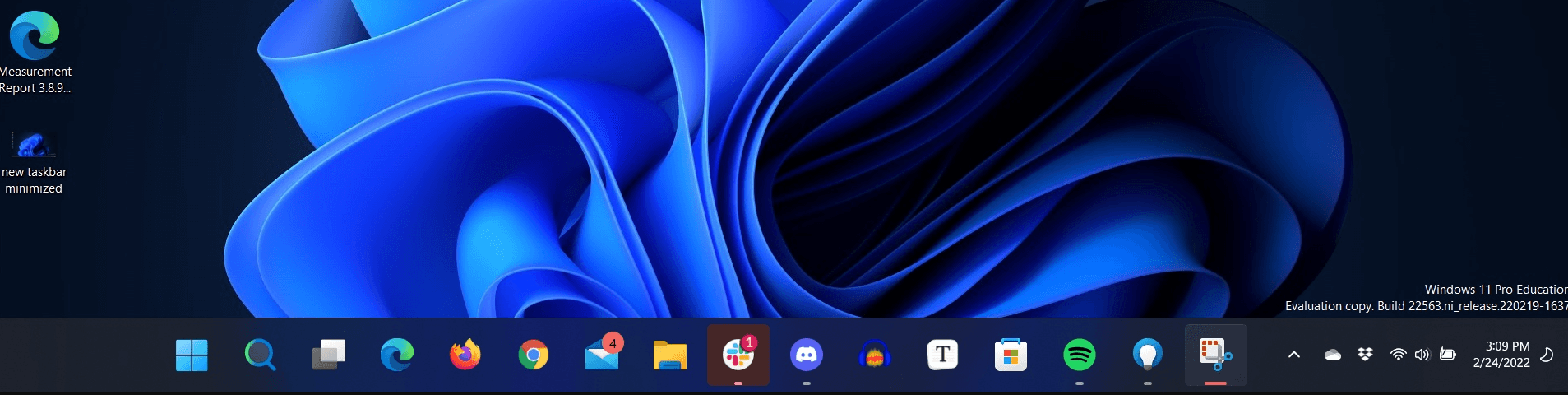Open the Typora T icon
The height and width of the screenshot is (395, 1568).
(942, 355)
